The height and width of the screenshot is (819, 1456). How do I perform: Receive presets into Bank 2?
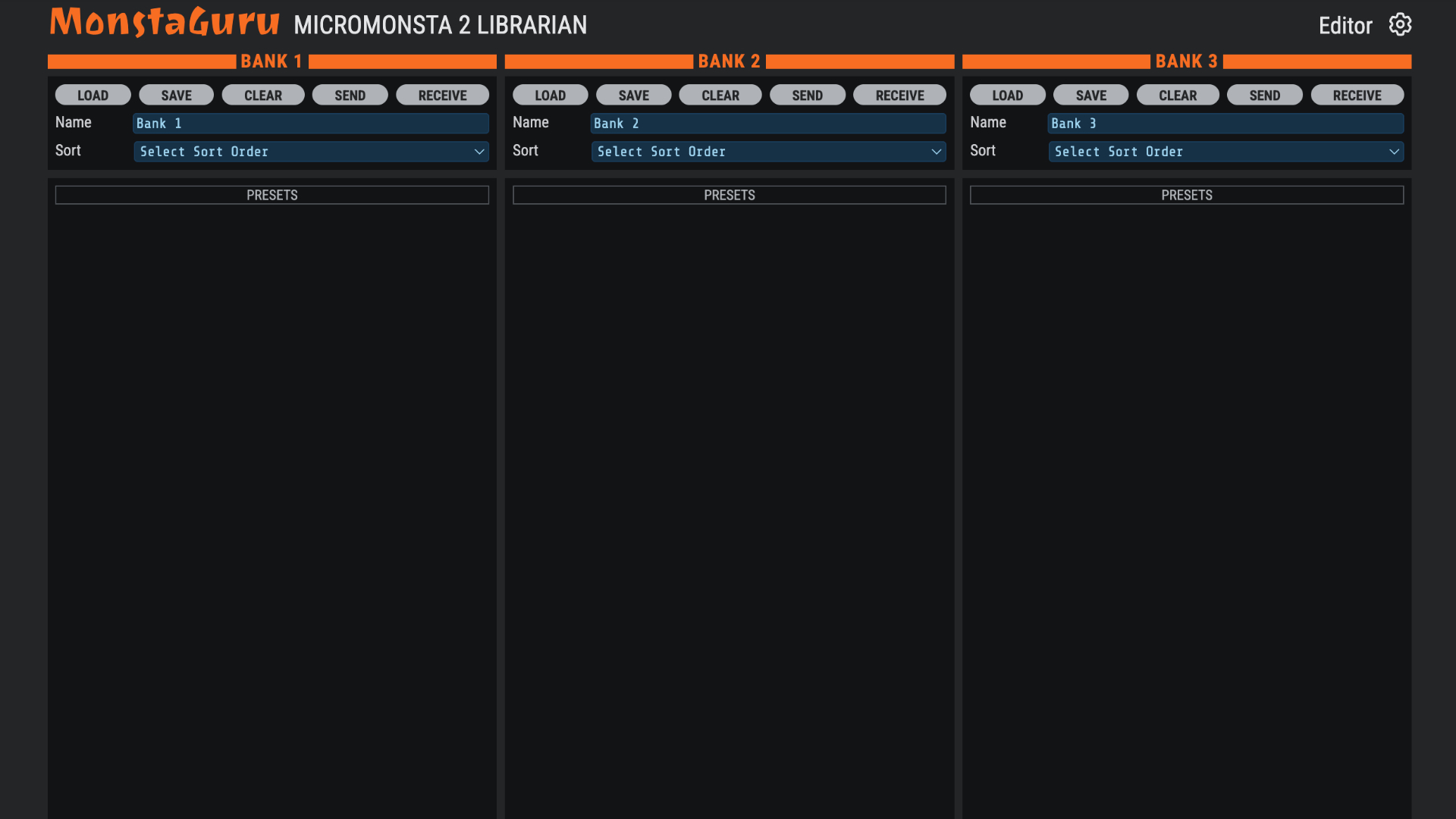[899, 96]
